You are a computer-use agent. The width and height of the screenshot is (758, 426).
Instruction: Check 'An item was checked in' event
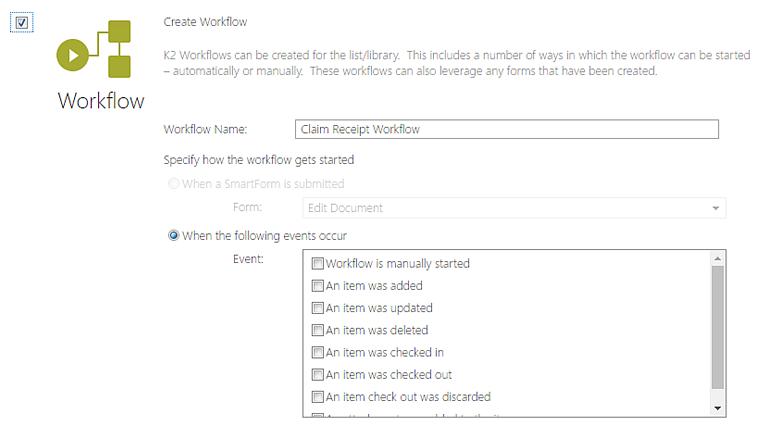coord(318,353)
